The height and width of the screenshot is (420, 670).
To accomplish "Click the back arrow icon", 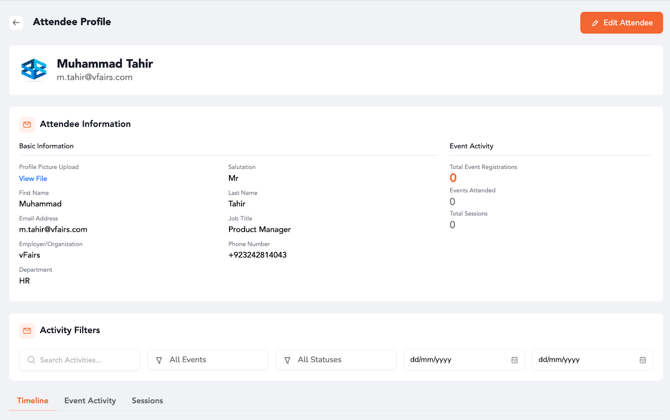I will (x=16, y=22).
